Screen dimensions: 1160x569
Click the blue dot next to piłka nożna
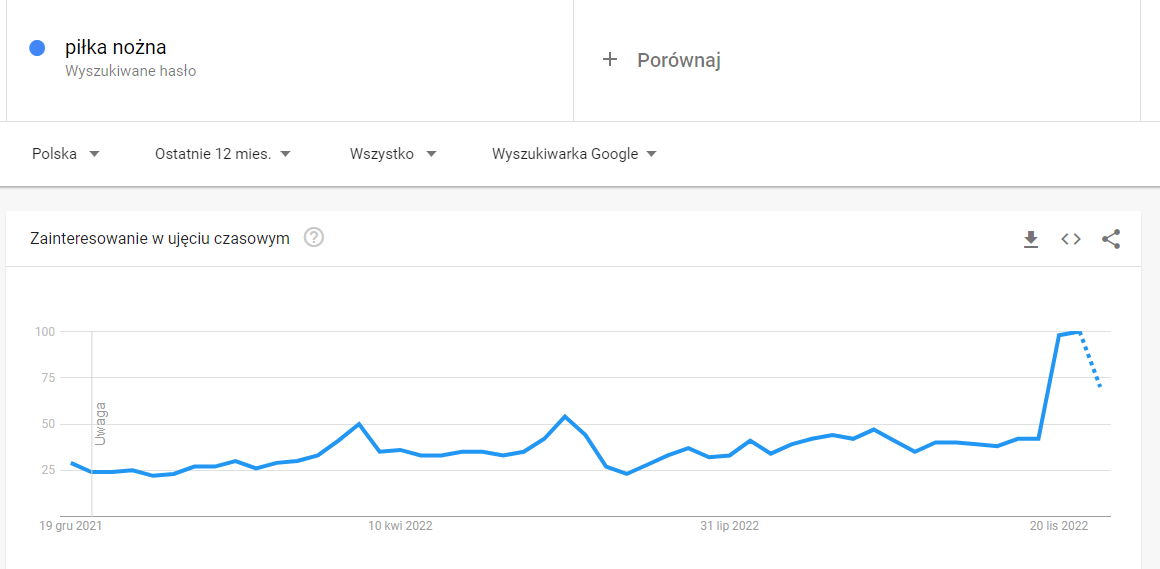click(x=38, y=47)
